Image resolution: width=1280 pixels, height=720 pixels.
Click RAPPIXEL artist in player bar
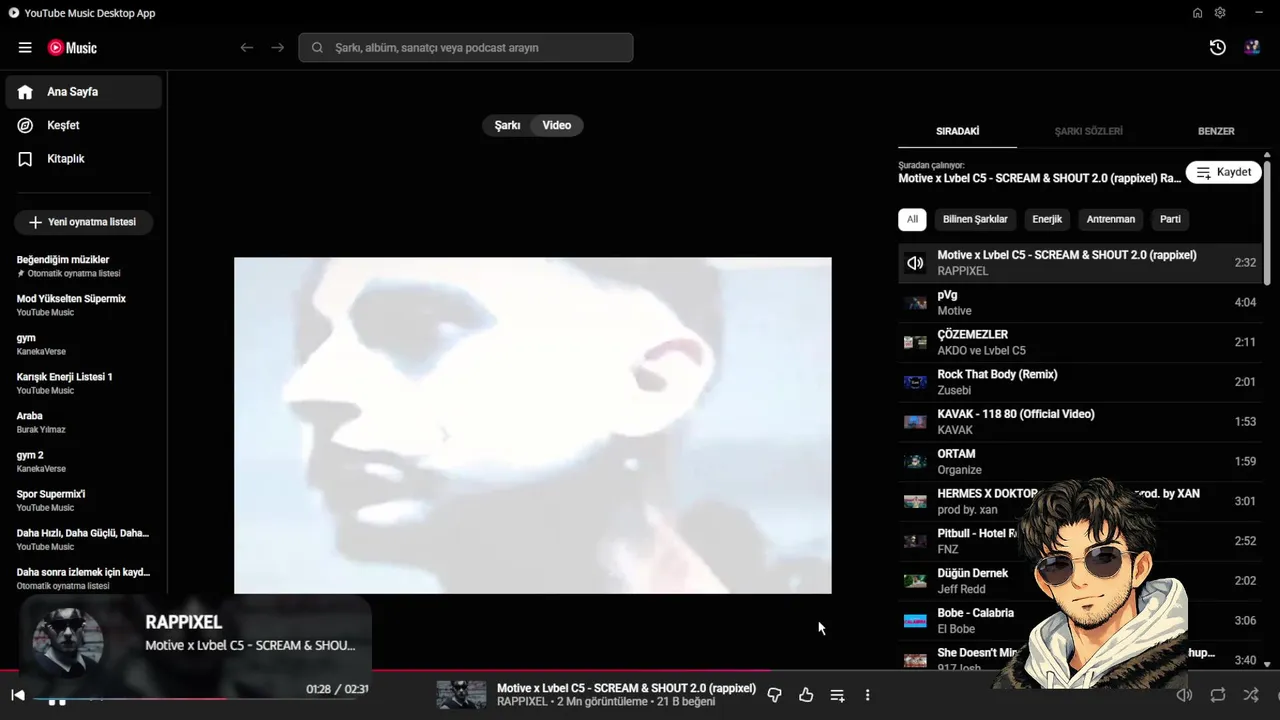(522, 702)
